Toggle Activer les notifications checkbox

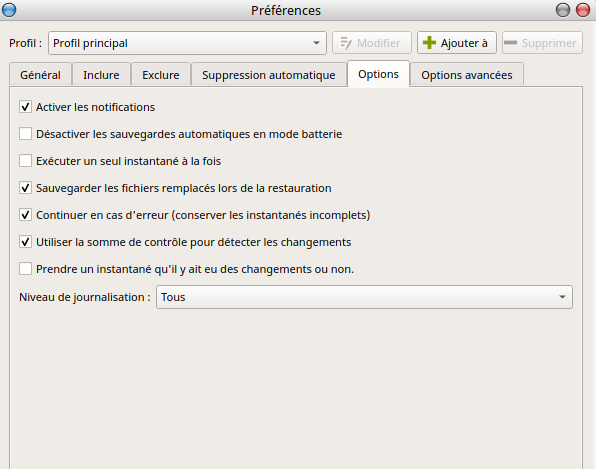click(25, 107)
